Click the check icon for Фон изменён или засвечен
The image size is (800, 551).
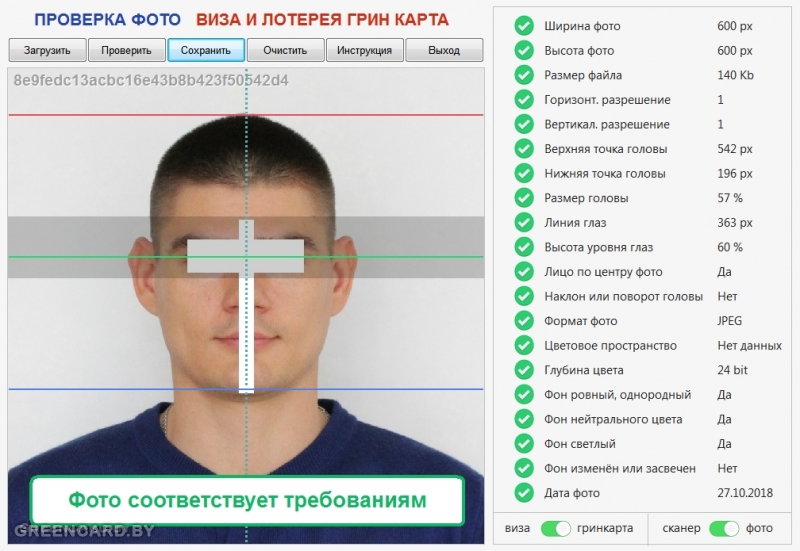tap(524, 468)
